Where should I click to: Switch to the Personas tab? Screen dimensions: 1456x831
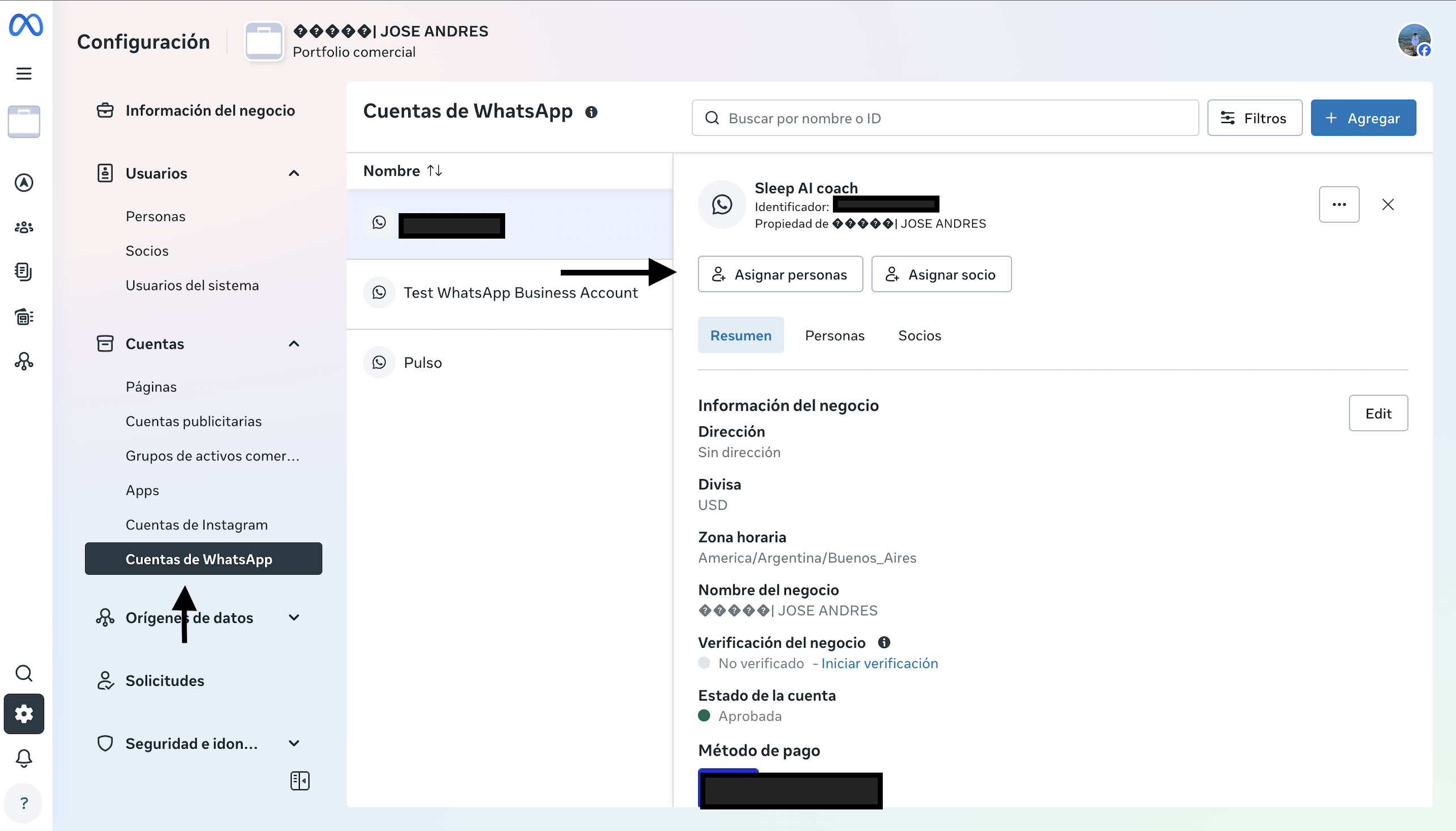point(835,336)
